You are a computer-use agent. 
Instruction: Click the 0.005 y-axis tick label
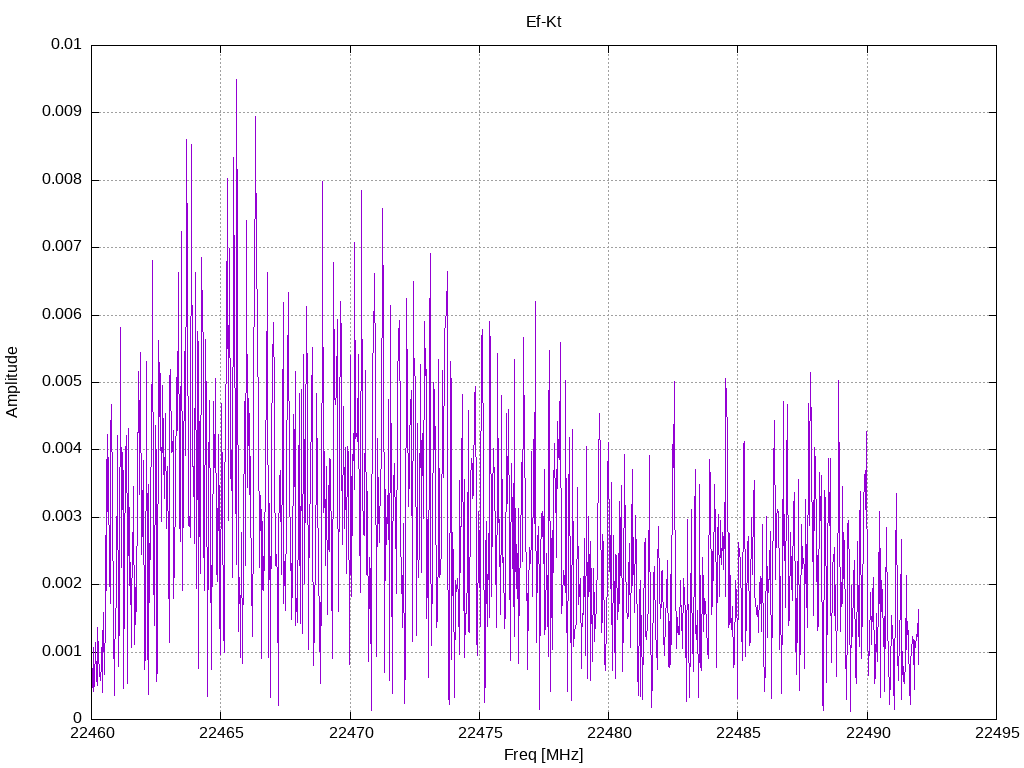pos(62,381)
